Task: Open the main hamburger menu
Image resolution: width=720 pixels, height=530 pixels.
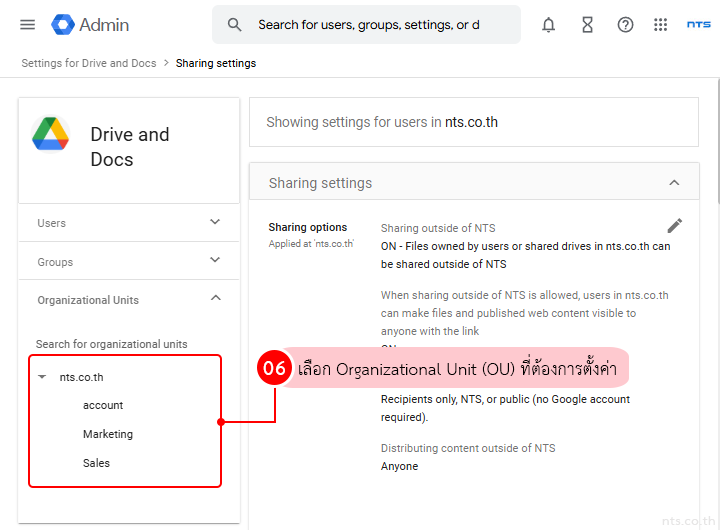Action: point(28,25)
